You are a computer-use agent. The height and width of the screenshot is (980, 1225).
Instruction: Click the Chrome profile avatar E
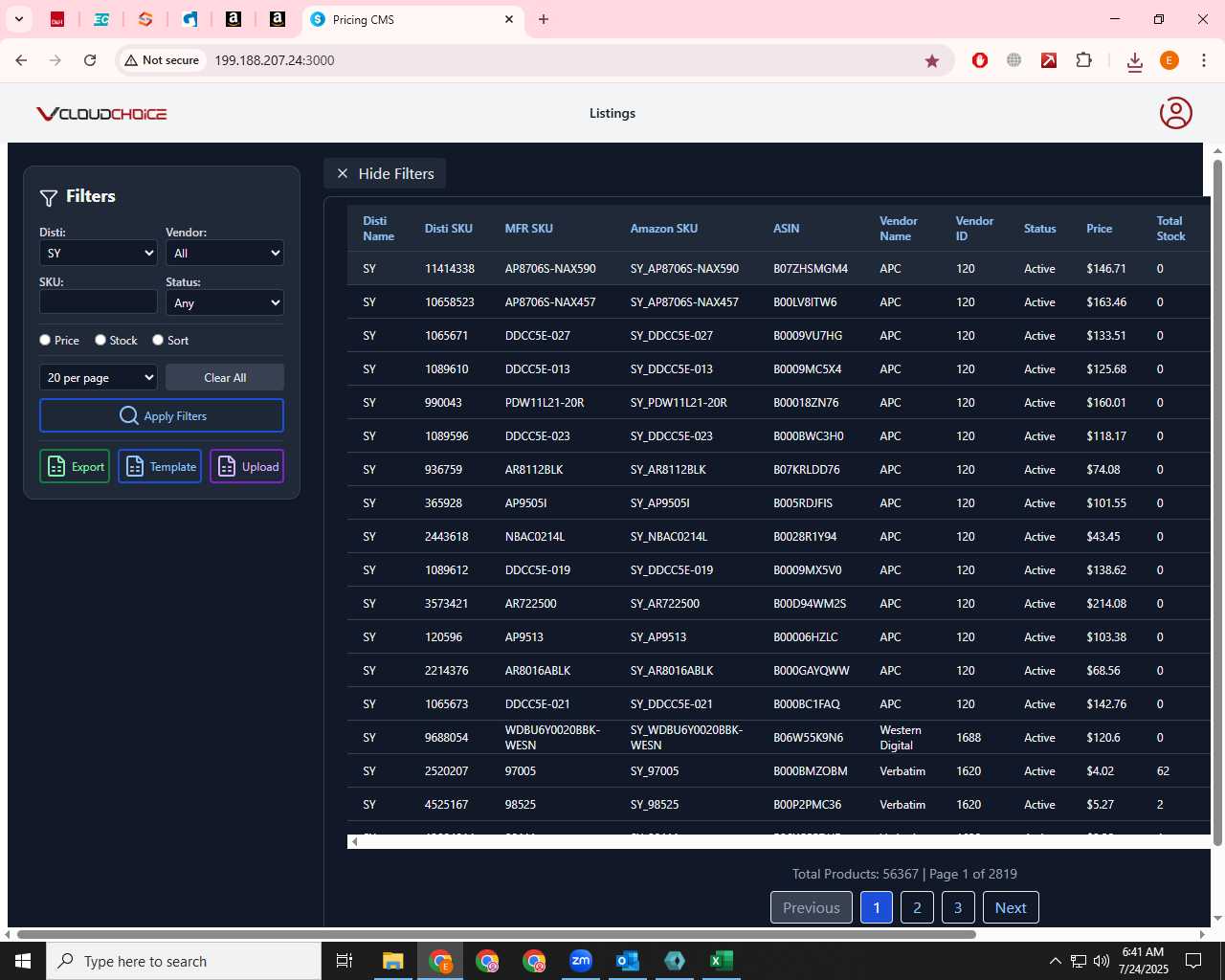pos(1169,60)
